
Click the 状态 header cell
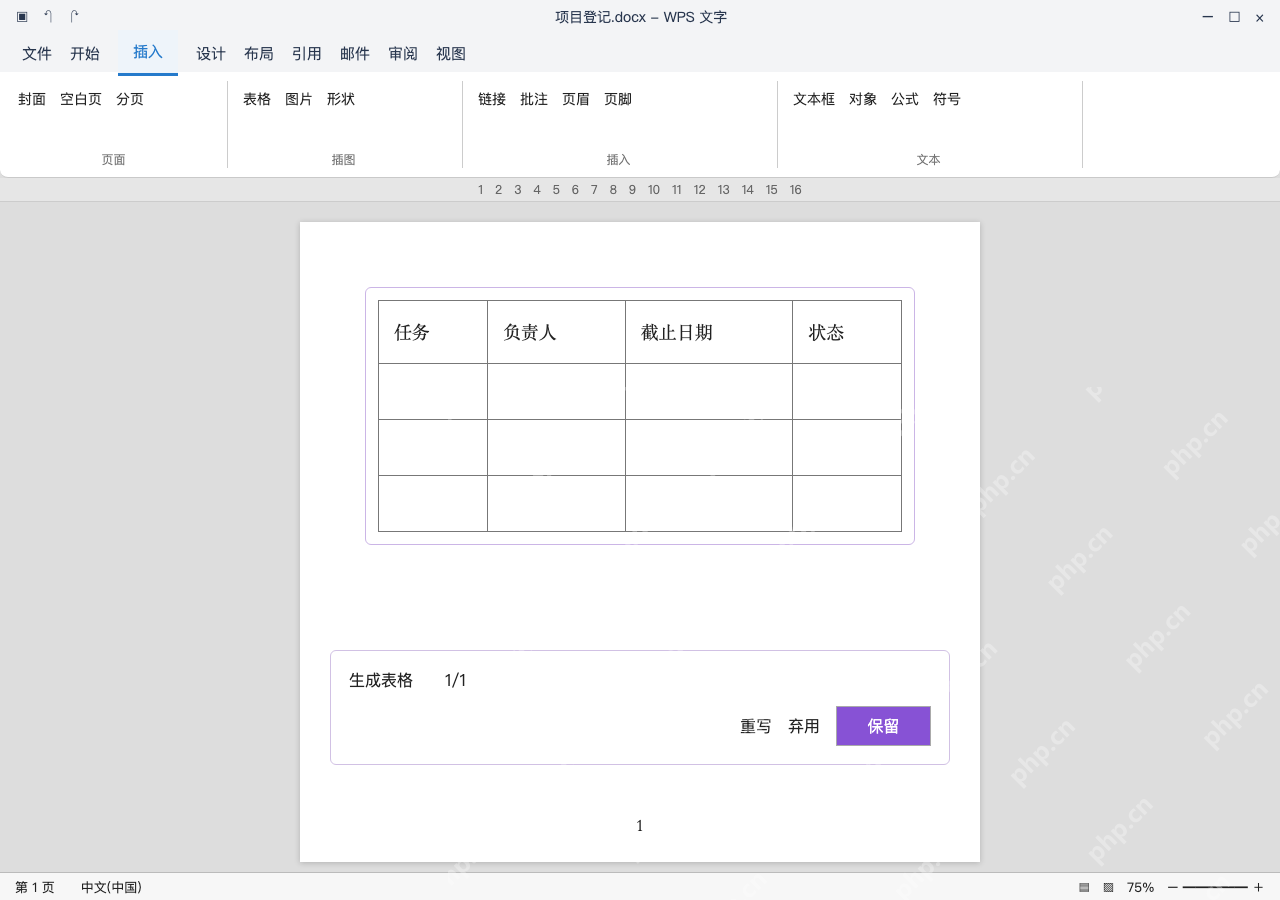847,332
